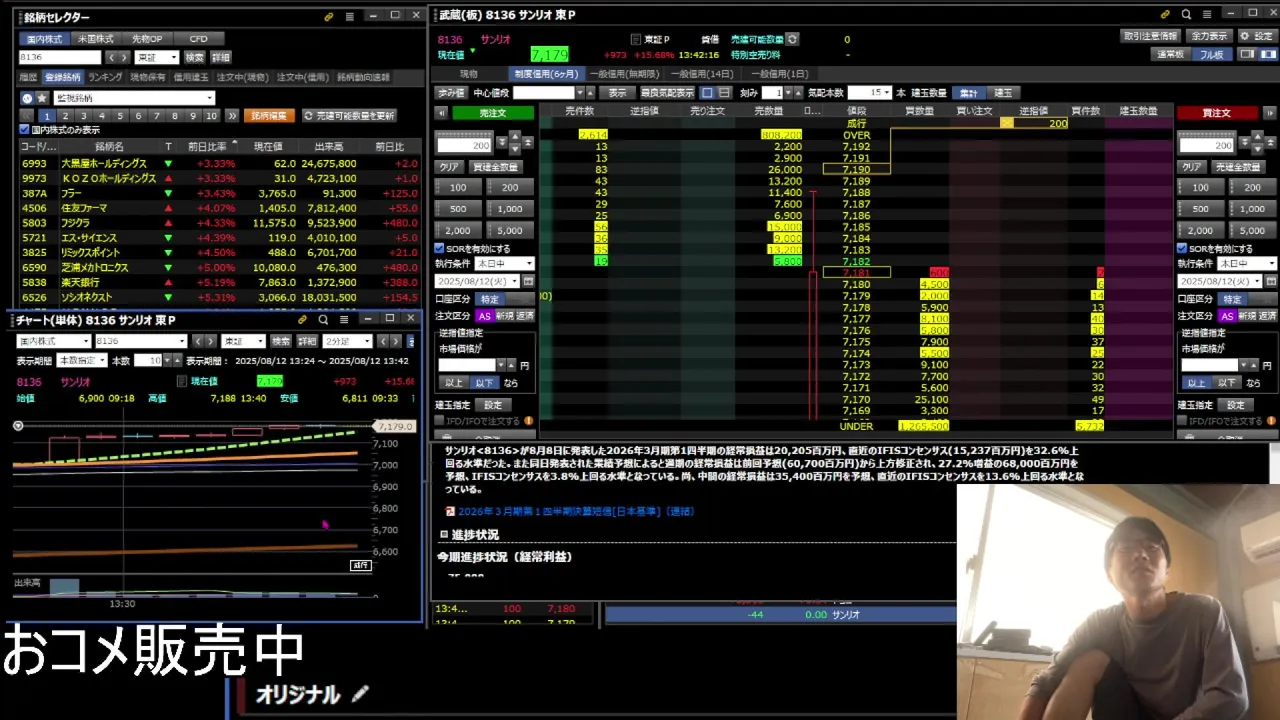Collapse buy panel with arrow beside 買注文
The width and height of the screenshot is (1280, 720).
coord(1268,113)
